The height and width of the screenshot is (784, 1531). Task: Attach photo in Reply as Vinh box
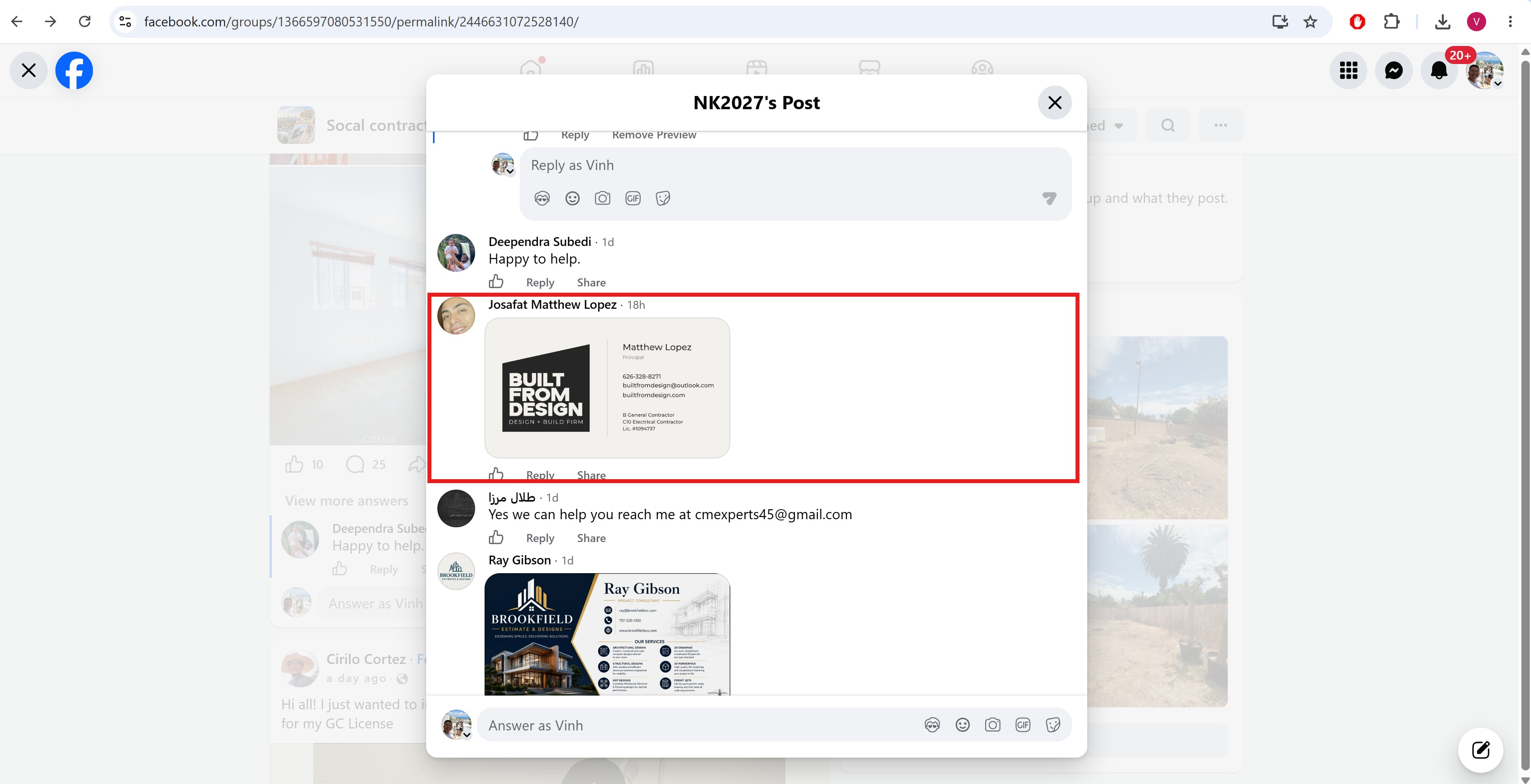click(x=603, y=198)
